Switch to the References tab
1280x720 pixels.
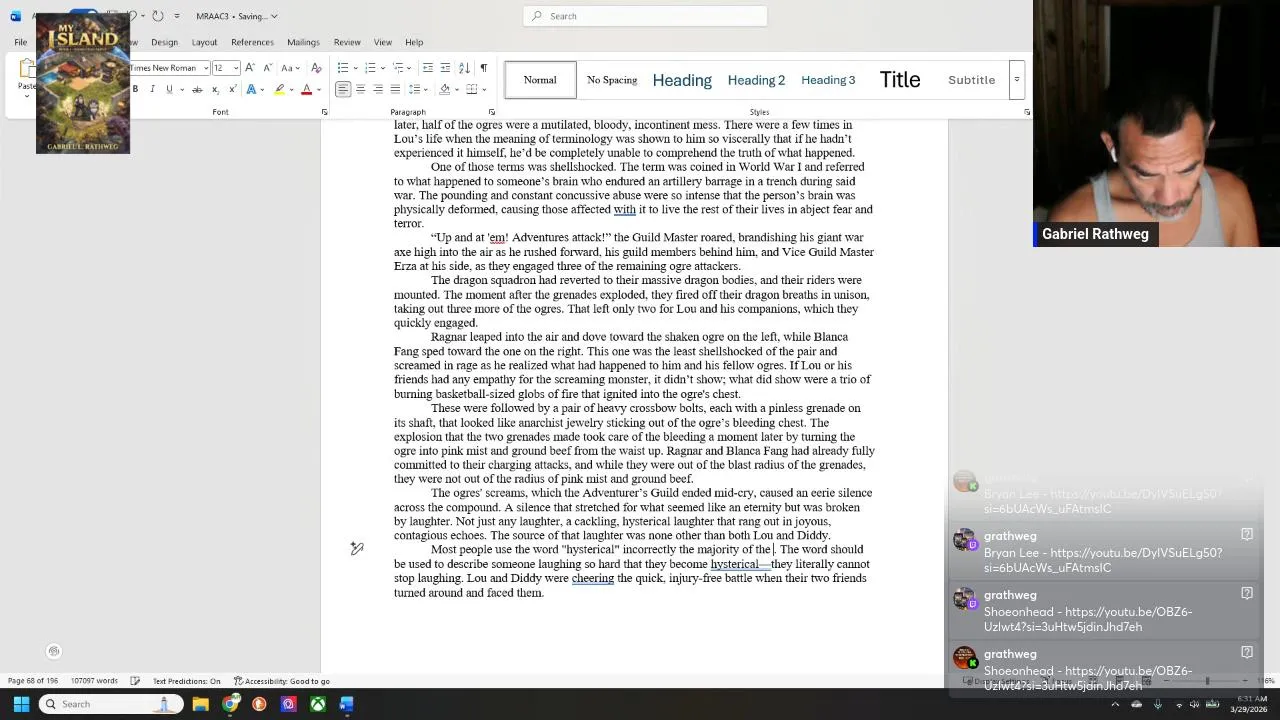pos(252,42)
